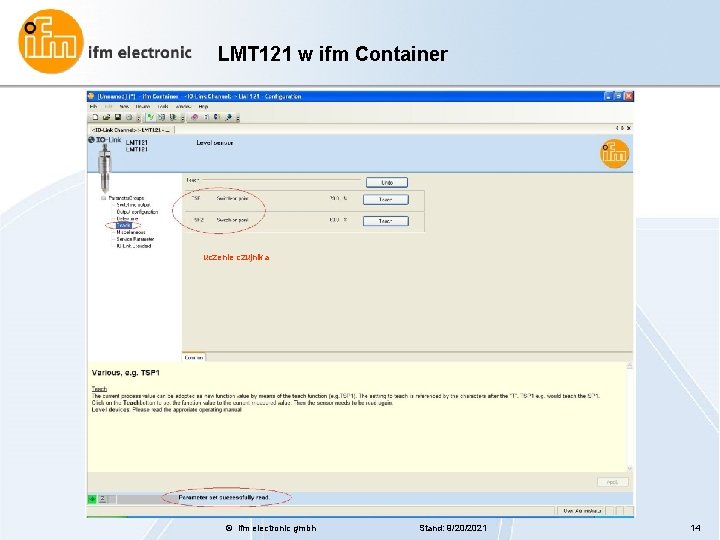This screenshot has width=720, height=540.
Task: Select Switching output in the parameter tree
Action: pyautogui.click(x=133, y=205)
